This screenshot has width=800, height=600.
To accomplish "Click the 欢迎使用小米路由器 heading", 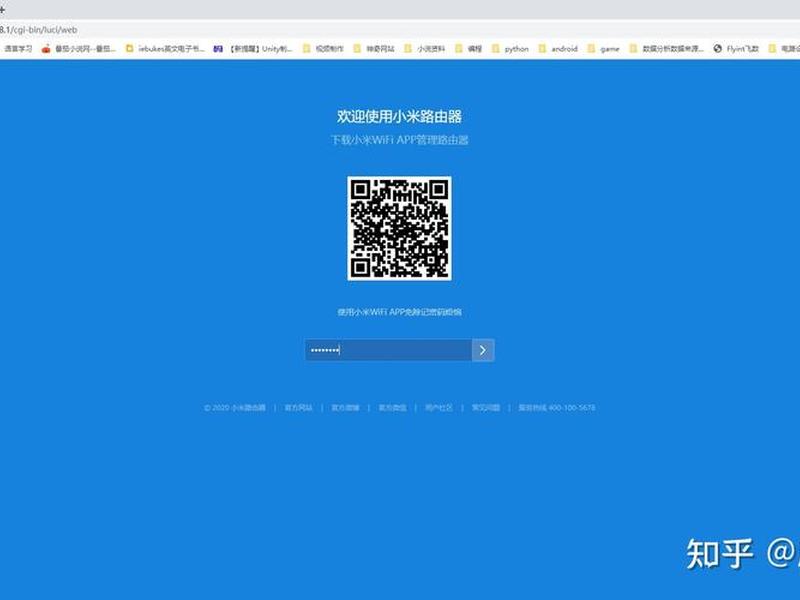I will point(399,116).
